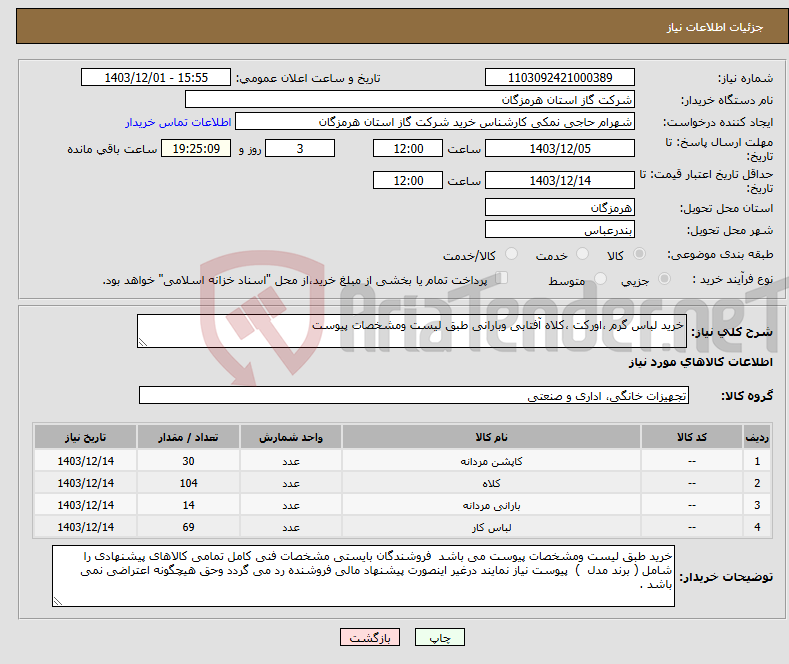Click the اطلاعات کالاهای مورد نیاز section title
This screenshot has height=664, width=789.
(x=700, y=362)
